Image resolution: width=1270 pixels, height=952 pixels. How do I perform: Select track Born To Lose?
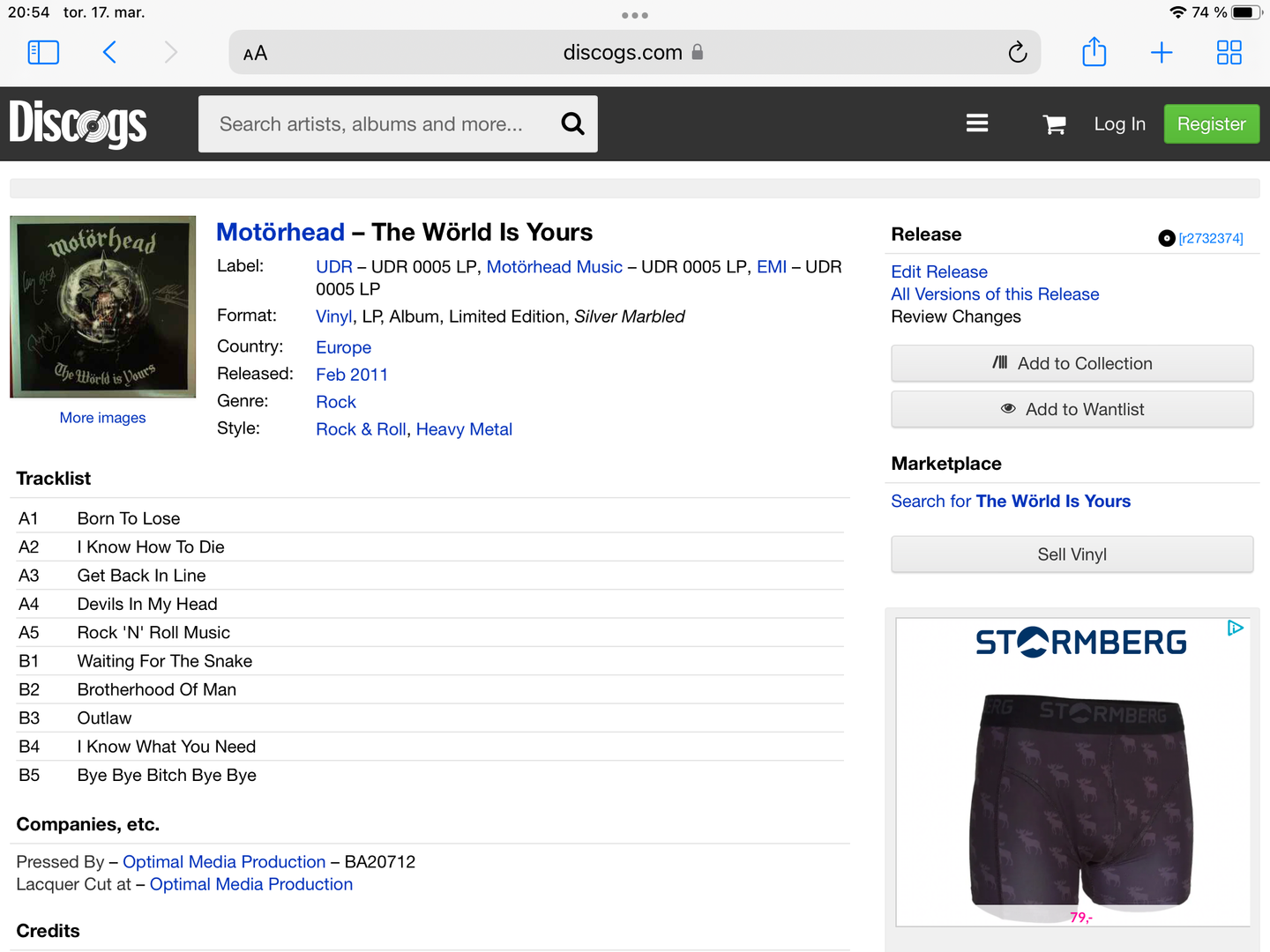[129, 518]
